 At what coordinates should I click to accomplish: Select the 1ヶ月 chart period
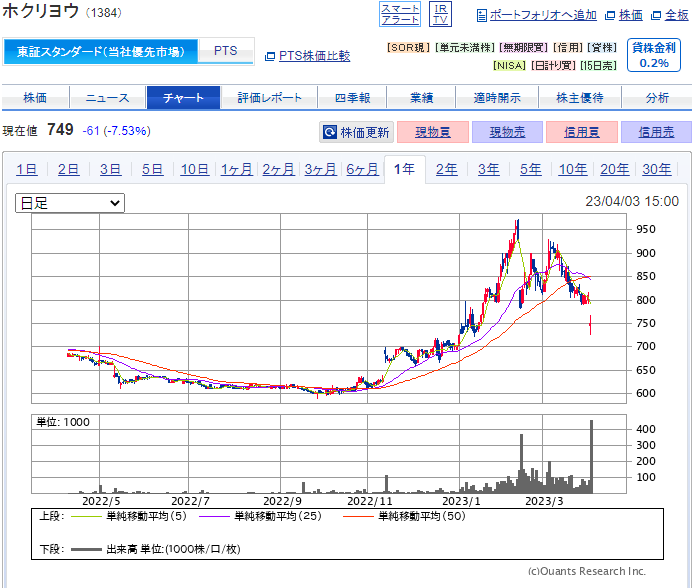point(236,169)
